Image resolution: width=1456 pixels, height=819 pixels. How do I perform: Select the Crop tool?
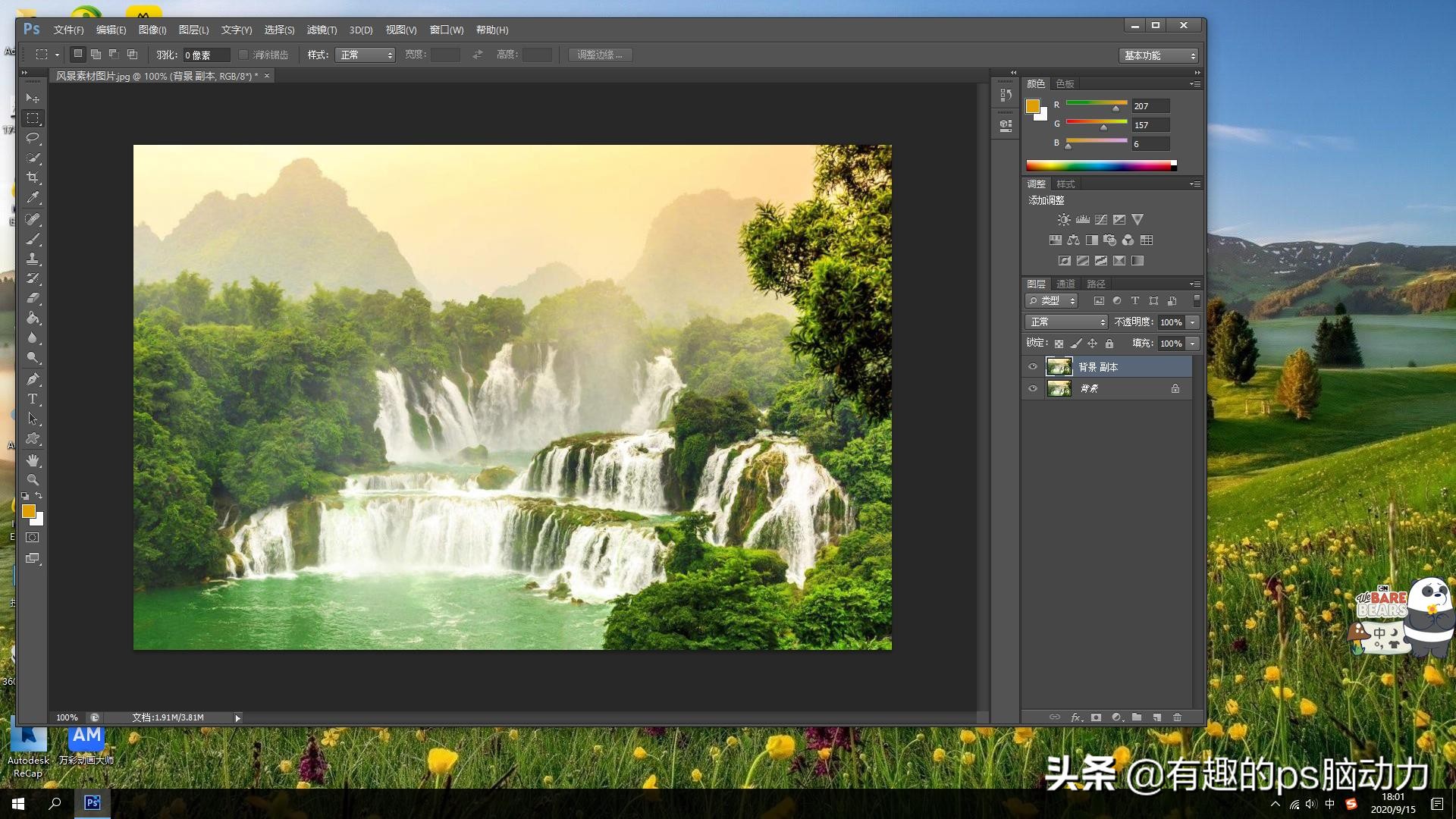click(x=33, y=177)
